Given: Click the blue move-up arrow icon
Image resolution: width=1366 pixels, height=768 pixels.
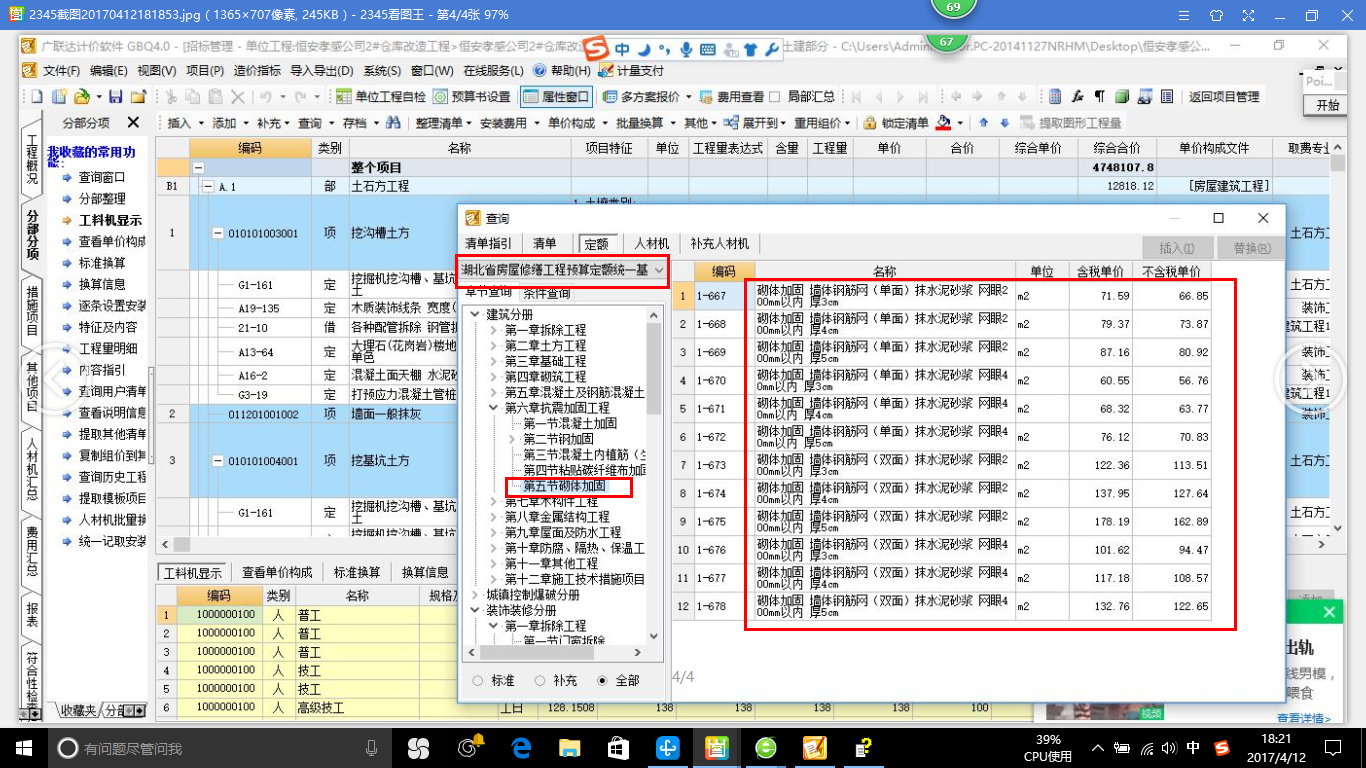Looking at the screenshot, I should [982, 123].
